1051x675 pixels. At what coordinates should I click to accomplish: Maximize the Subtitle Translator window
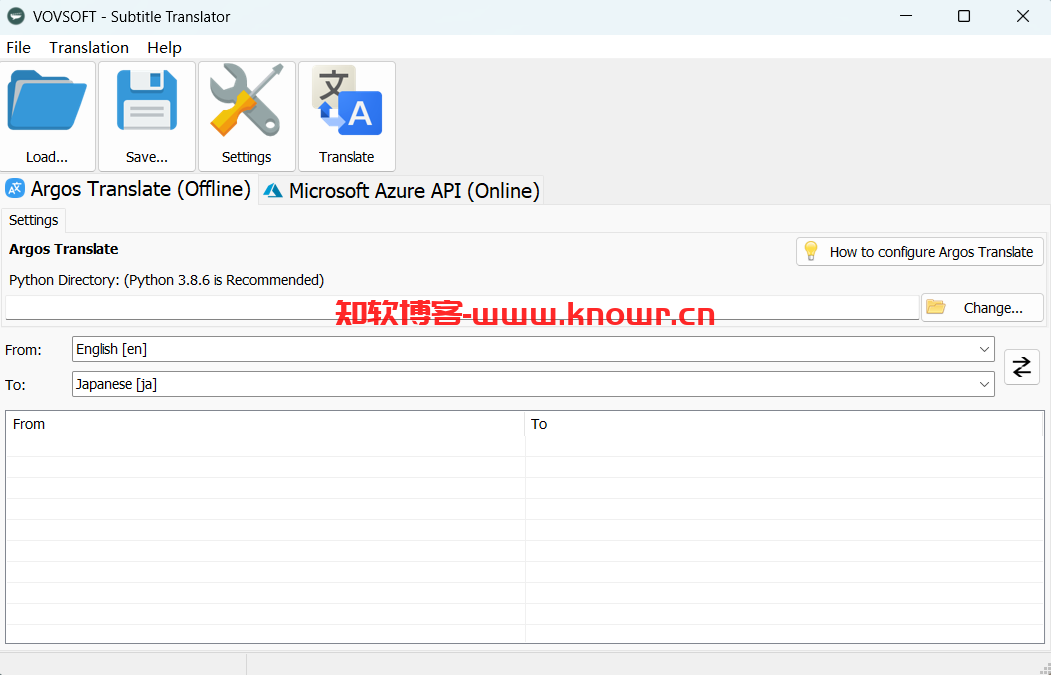point(964,16)
